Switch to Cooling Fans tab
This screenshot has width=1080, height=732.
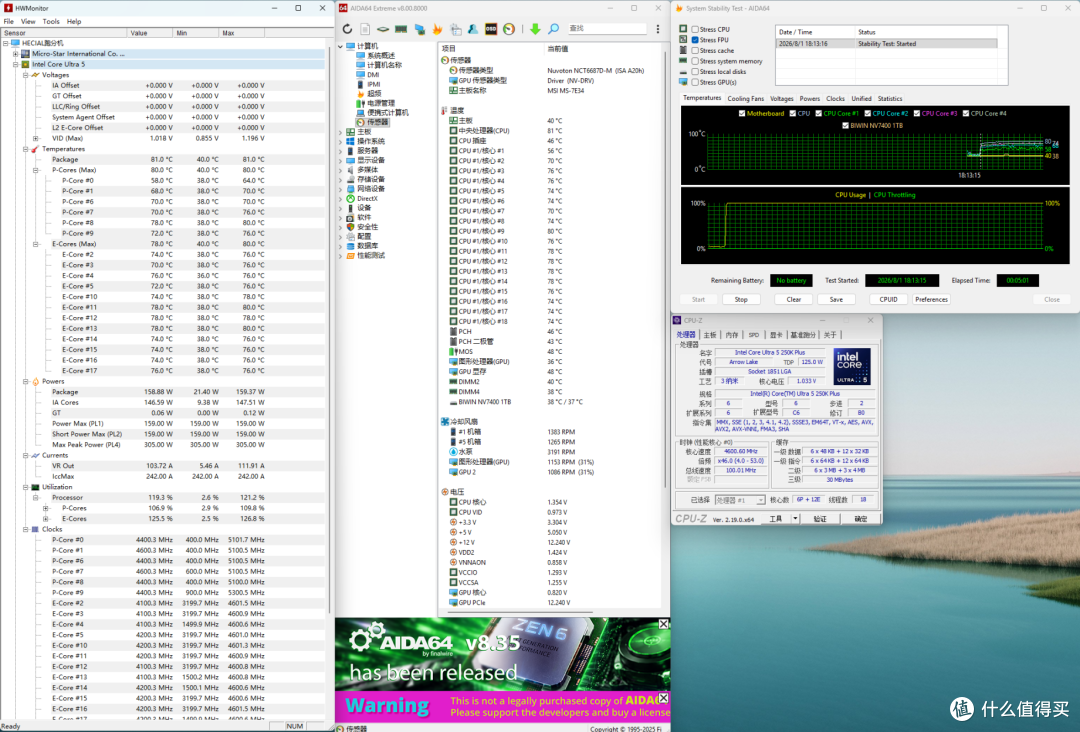pos(745,98)
